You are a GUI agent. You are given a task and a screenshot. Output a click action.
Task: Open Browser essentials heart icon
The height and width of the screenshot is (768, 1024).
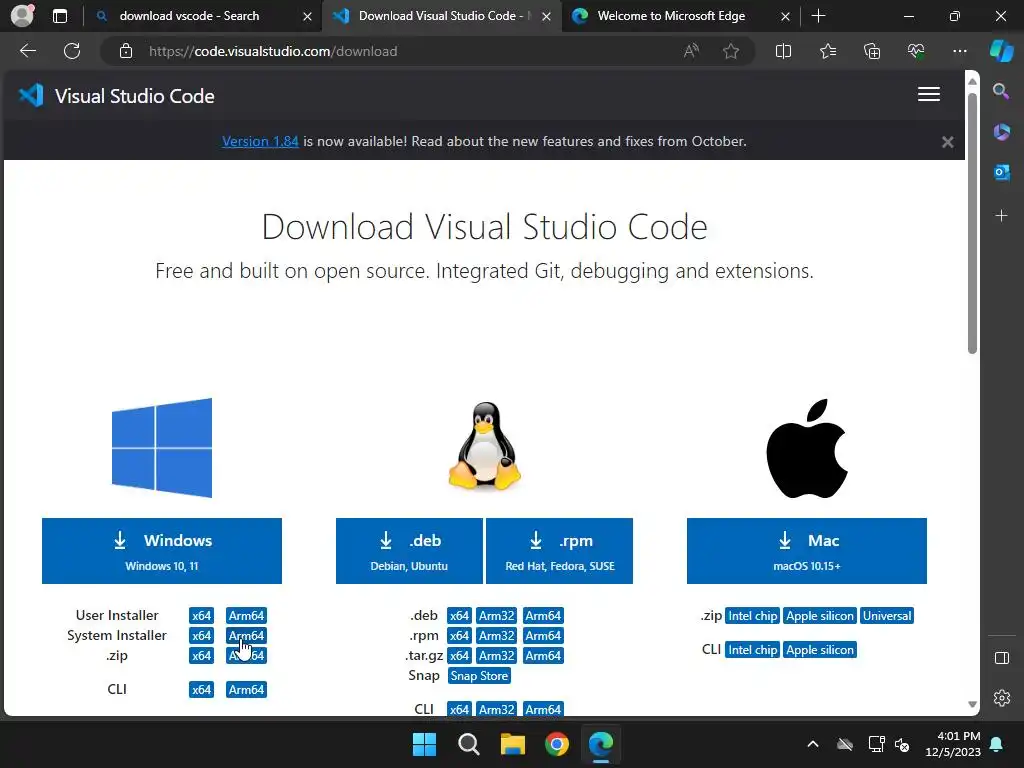(x=916, y=51)
